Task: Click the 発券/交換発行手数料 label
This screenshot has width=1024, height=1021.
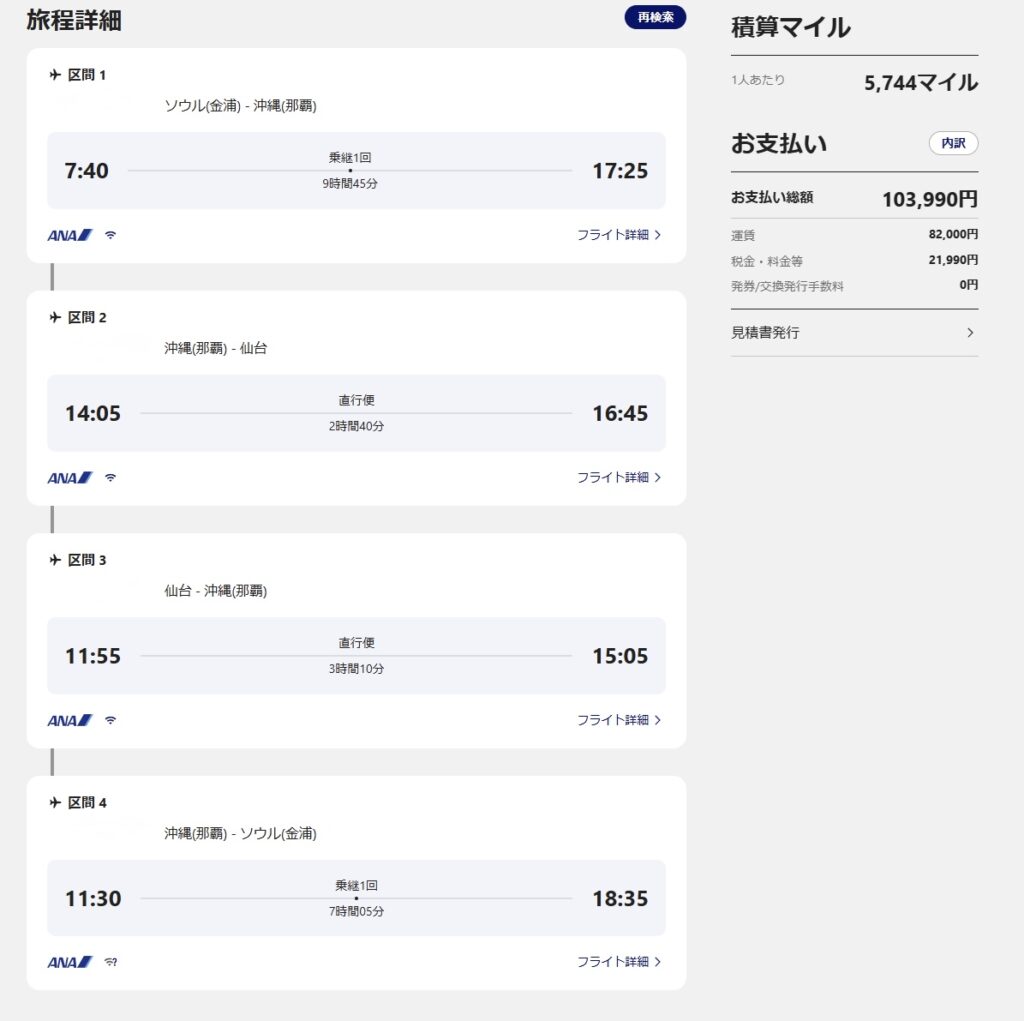Action: click(787, 286)
